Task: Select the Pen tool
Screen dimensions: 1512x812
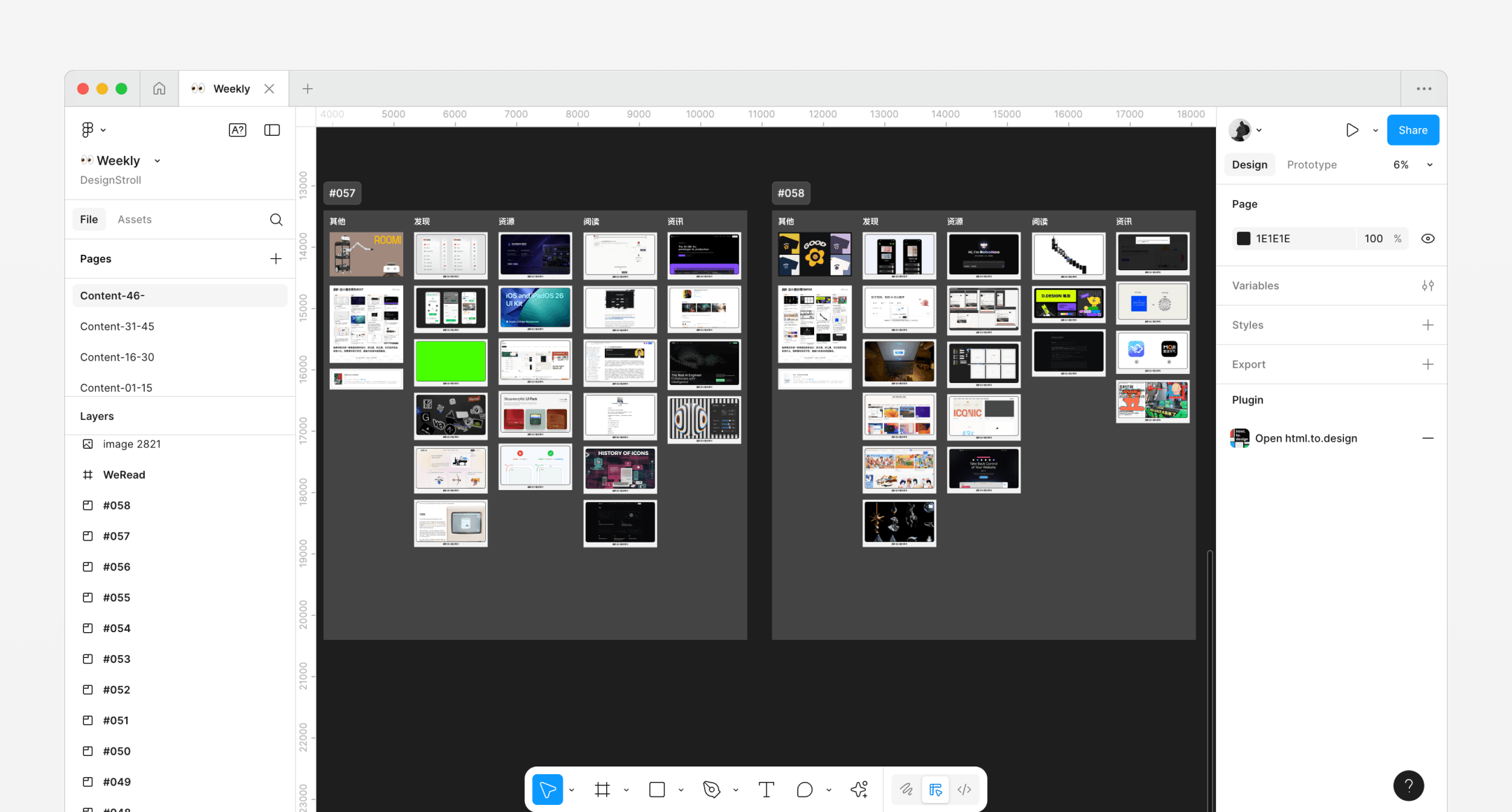Action: (711, 790)
